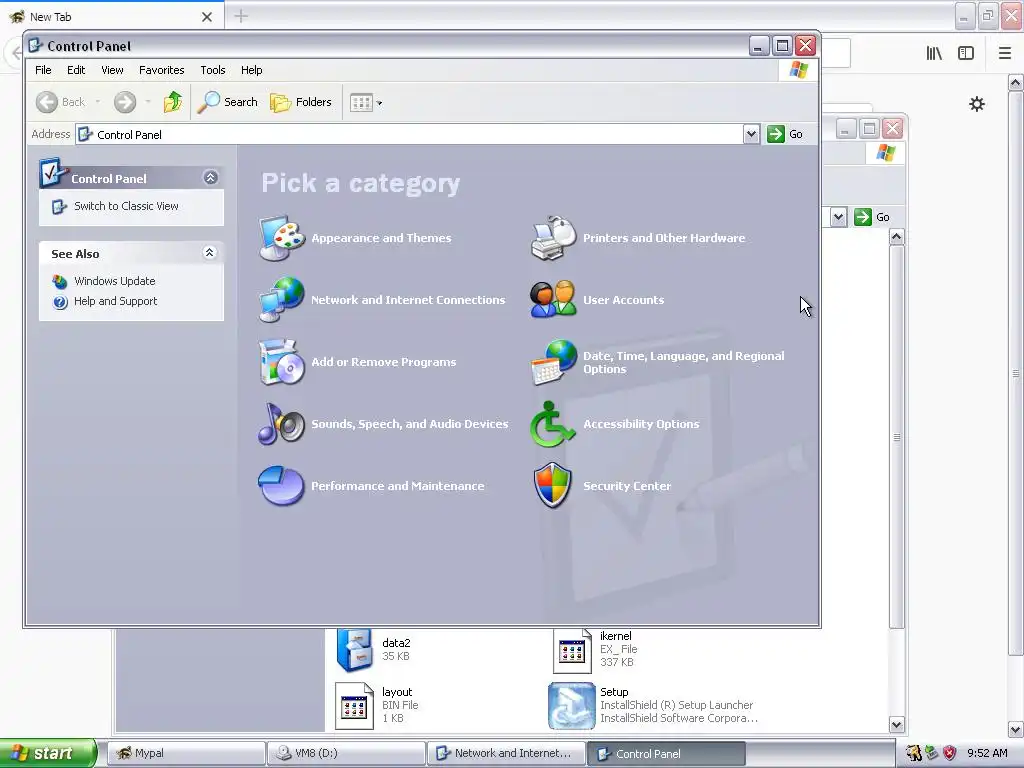Click Switch to Classic View link

click(126, 206)
